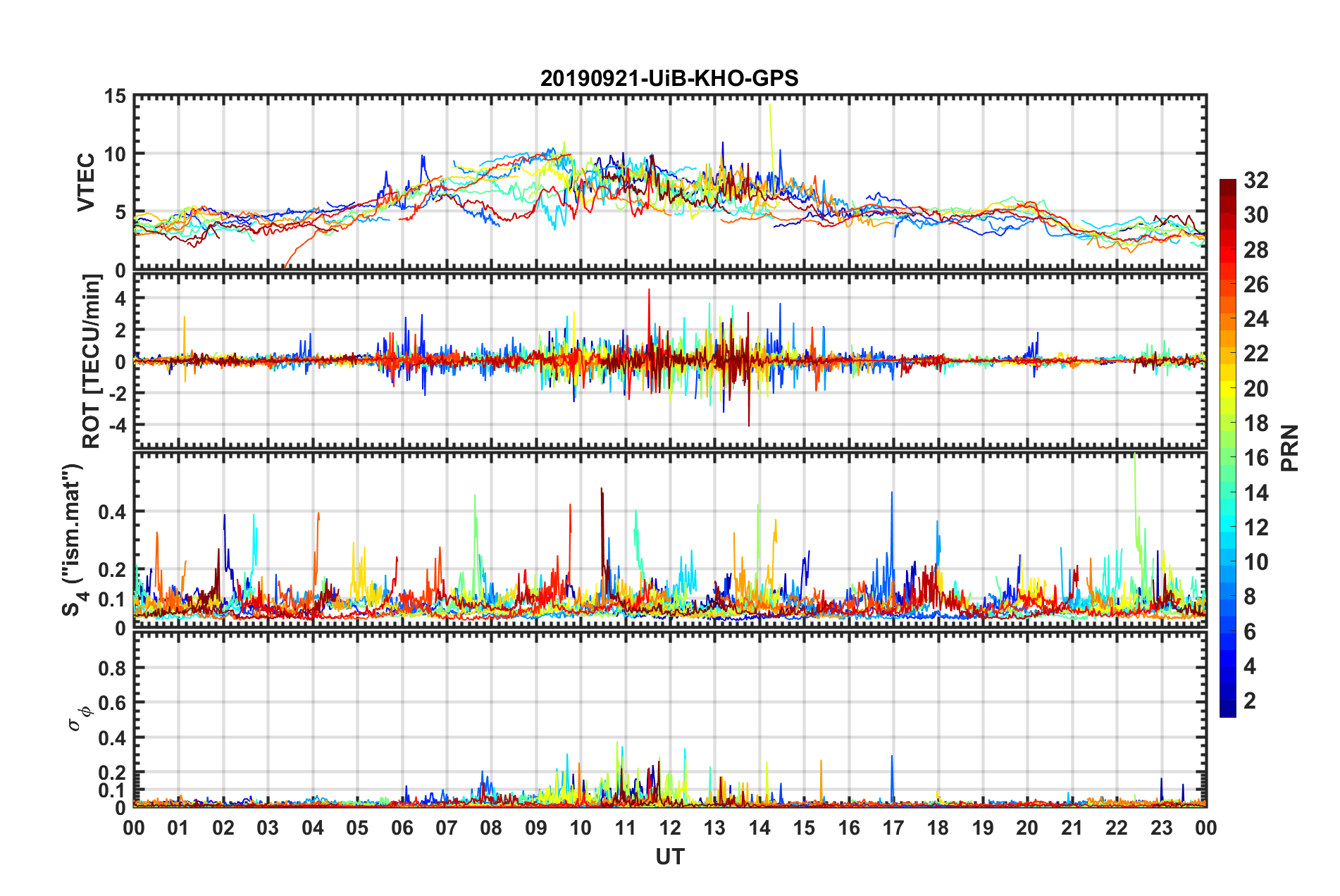Click the plot title 20190921-UiB-KHO-GPS
Viewport: 1340px width, 896px height.
pos(669,78)
